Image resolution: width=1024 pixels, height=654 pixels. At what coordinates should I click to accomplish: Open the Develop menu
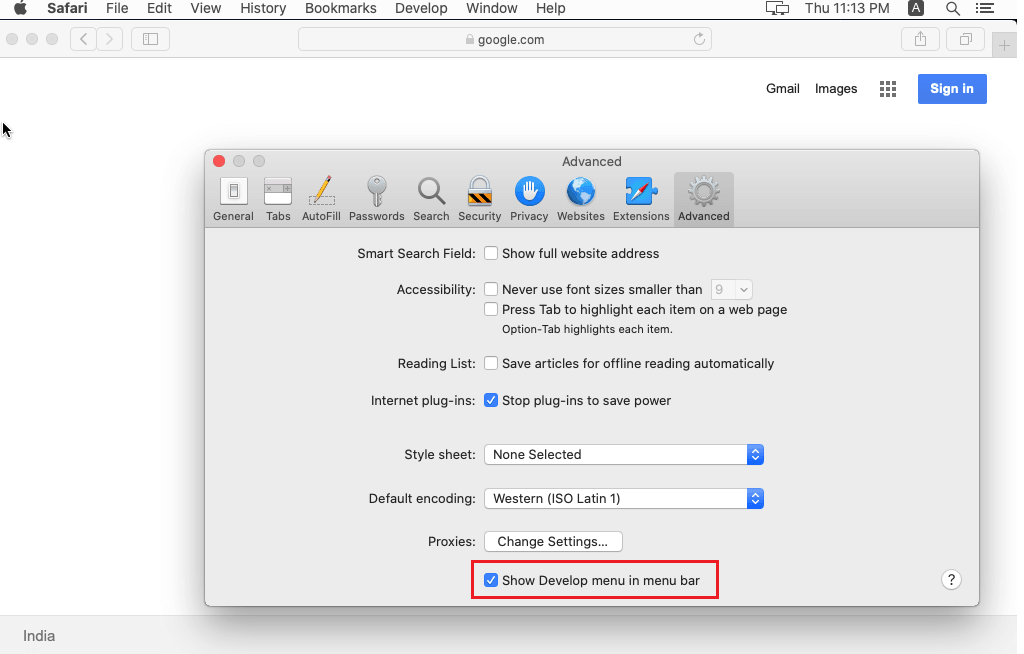[421, 8]
